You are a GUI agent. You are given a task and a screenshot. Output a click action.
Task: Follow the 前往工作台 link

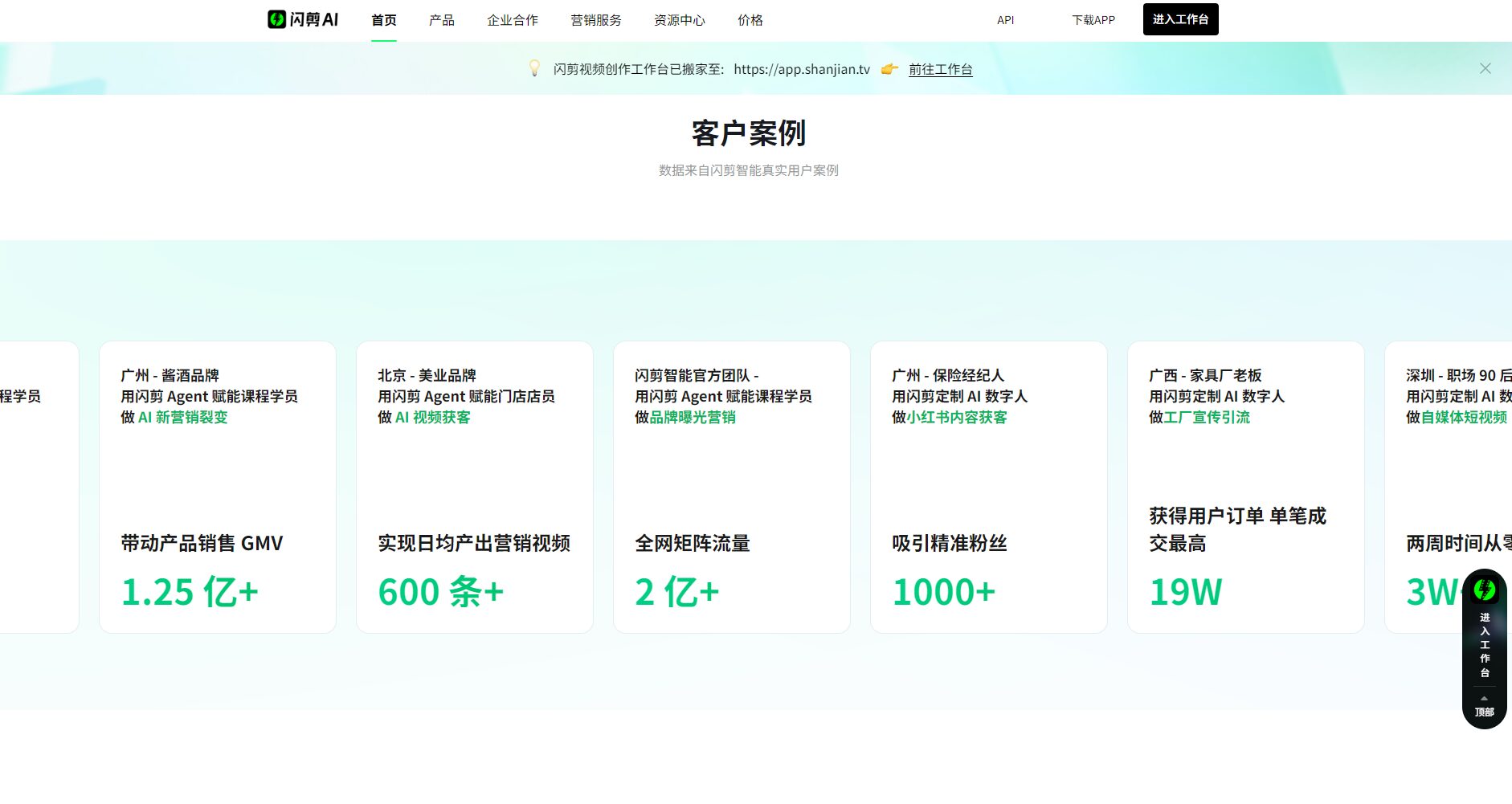(x=941, y=69)
